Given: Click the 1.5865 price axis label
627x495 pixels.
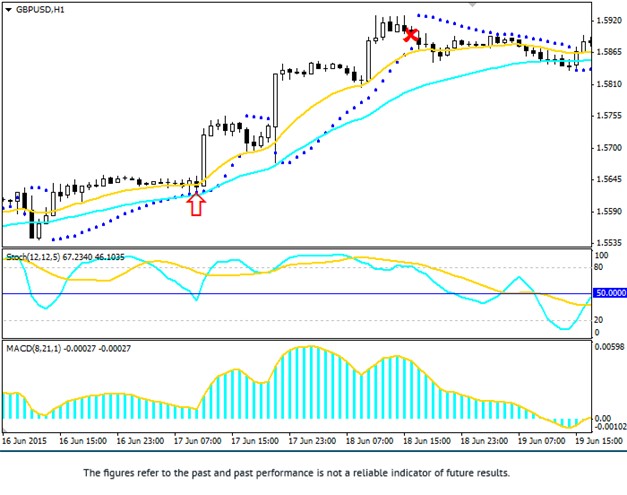Looking at the screenshot, I should pos(609,52).
